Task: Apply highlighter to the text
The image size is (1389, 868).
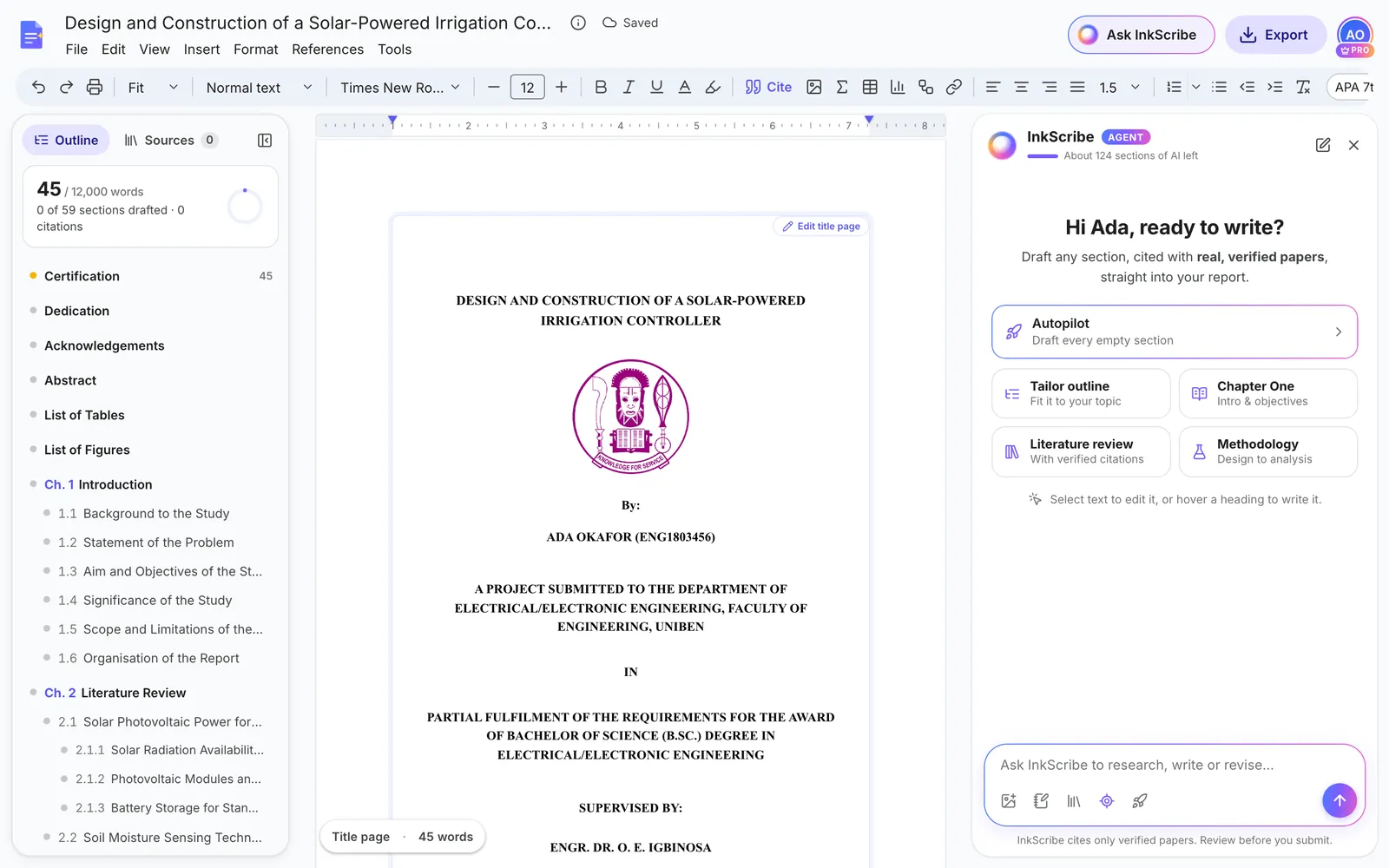Action: click(x=713, y=87)
